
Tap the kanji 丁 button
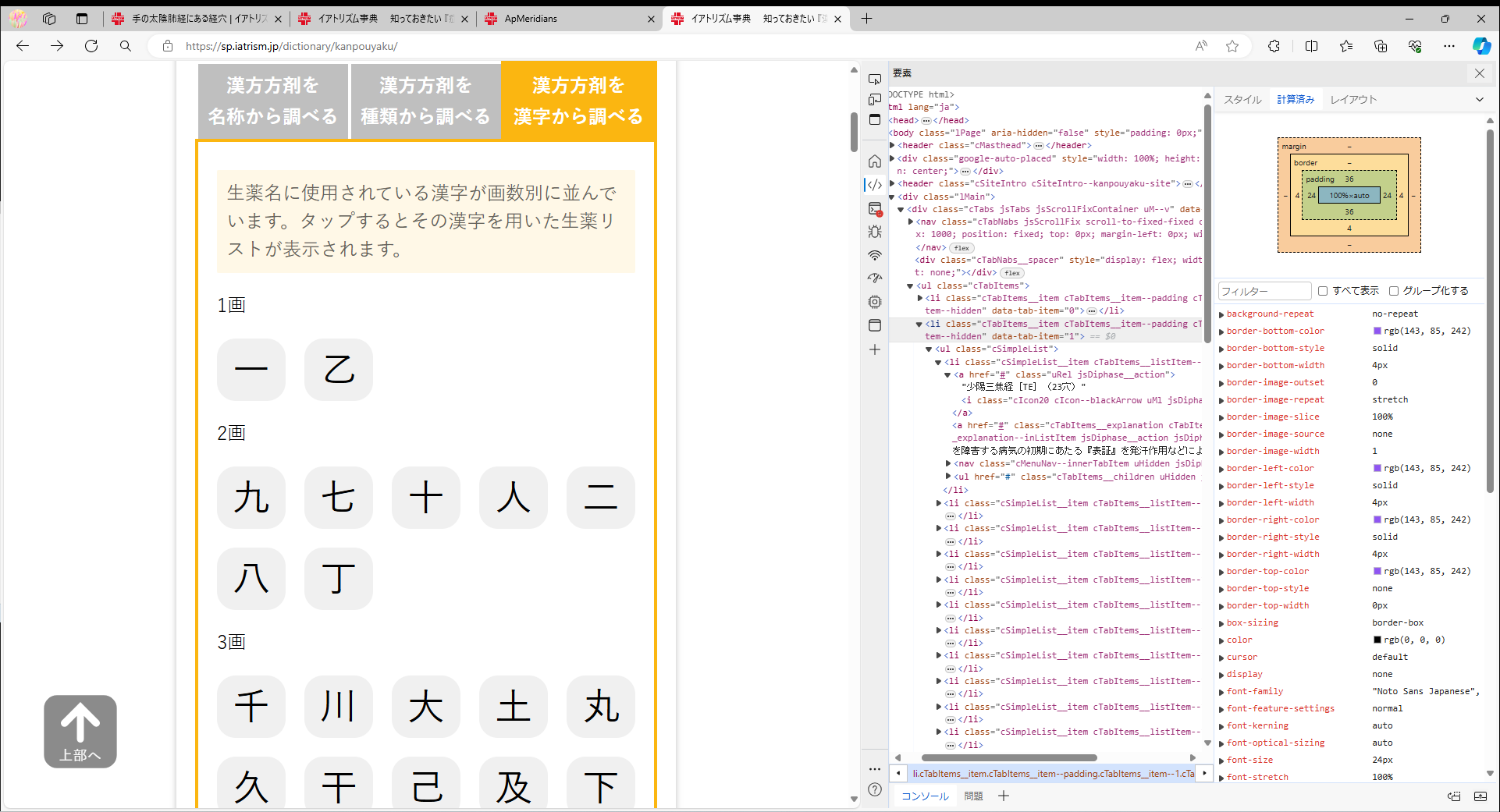coord(339,578)
